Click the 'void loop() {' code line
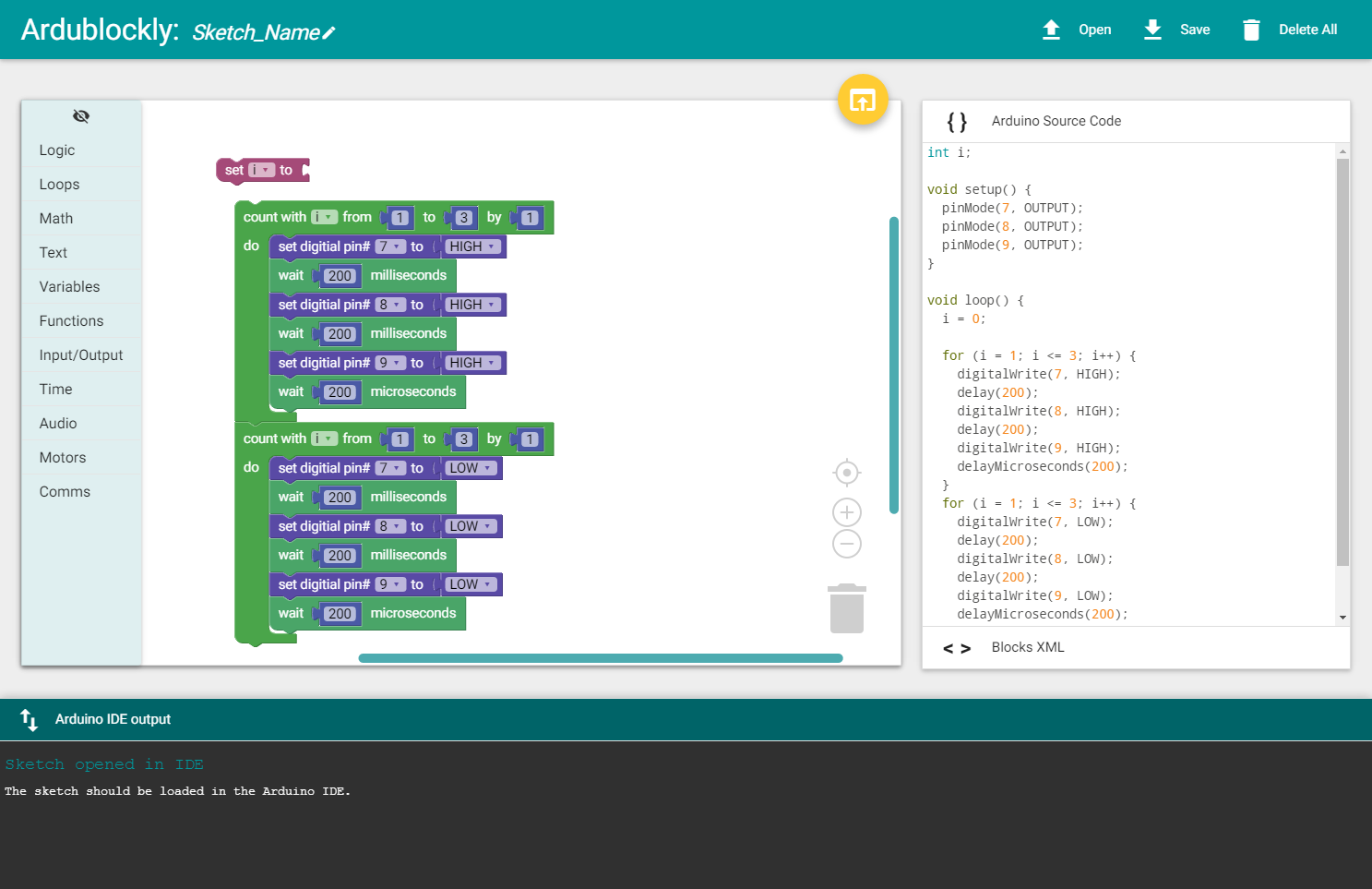 975,300
